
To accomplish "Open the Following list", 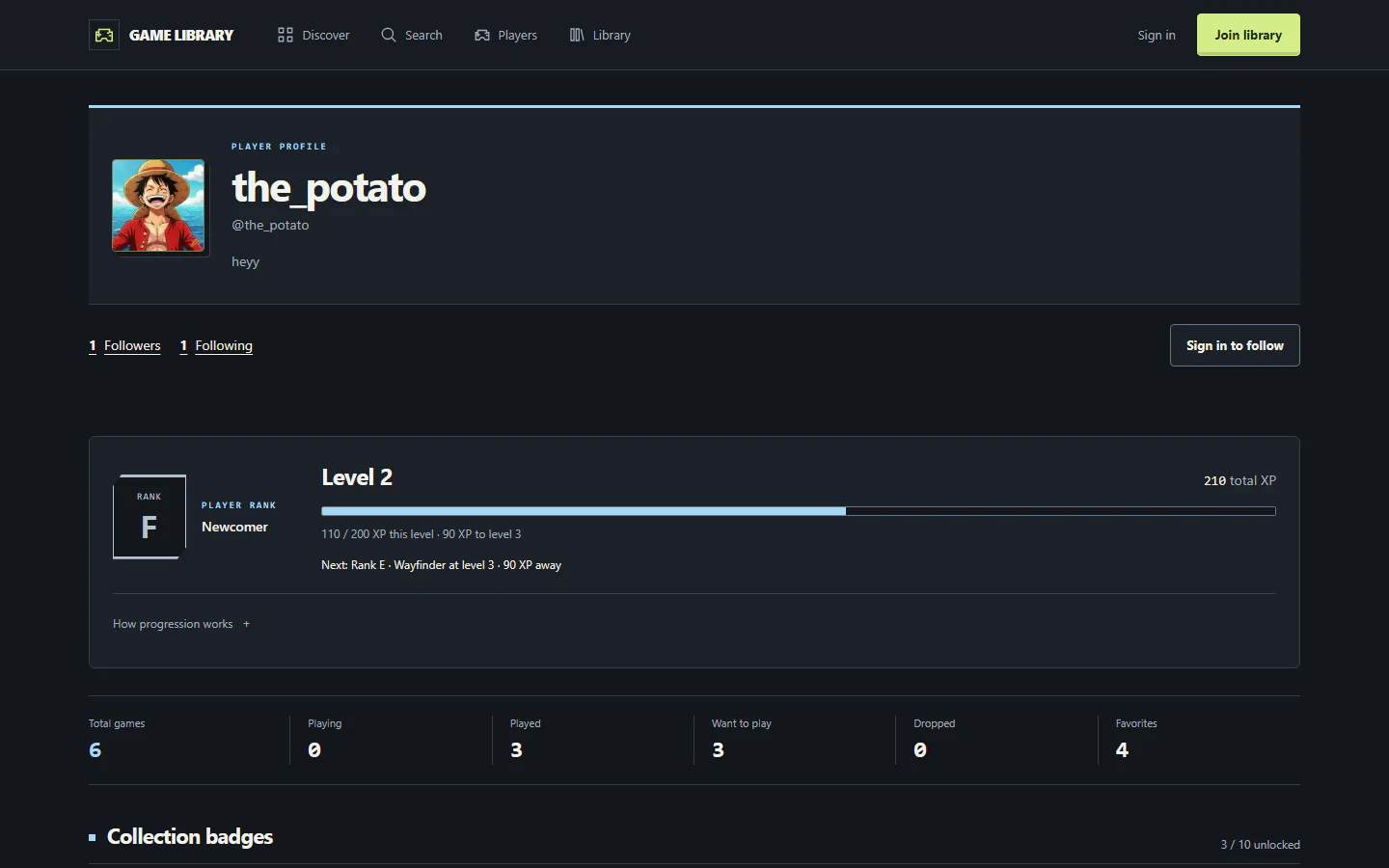I will coord(216,345).
